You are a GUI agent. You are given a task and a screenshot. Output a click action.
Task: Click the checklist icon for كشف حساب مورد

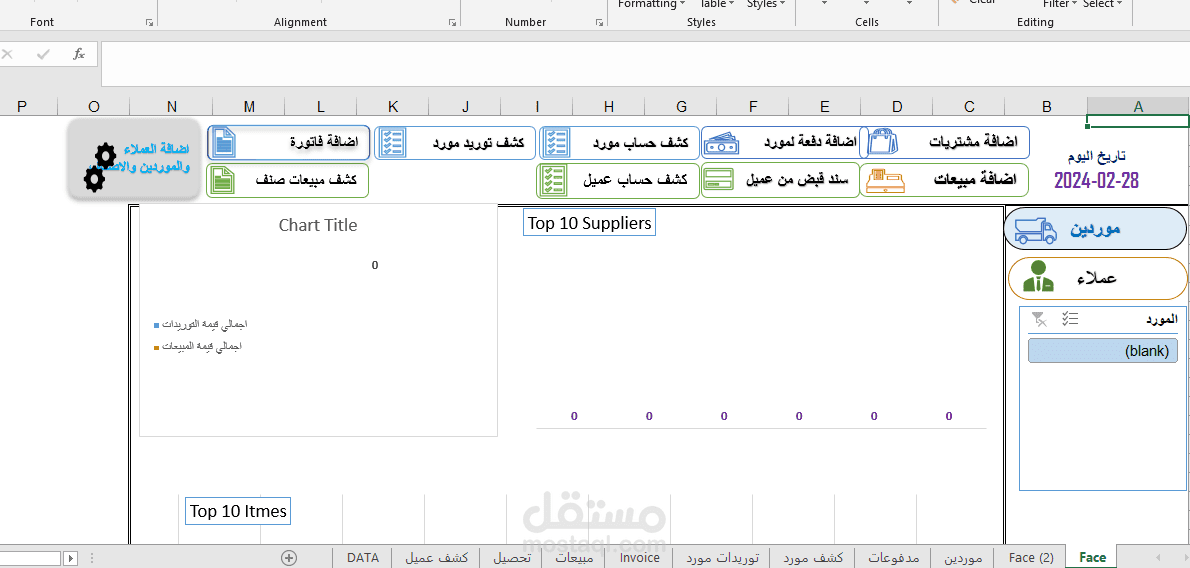pyautogui.click(x=557, y=143)
